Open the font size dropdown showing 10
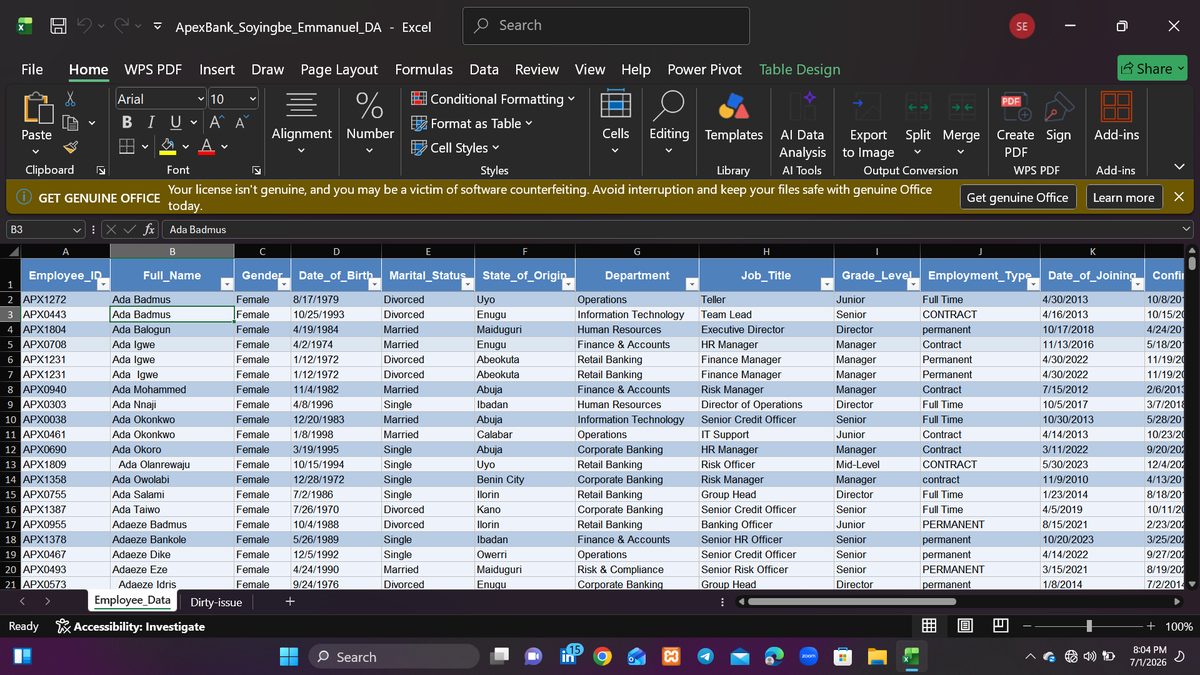Screen dimensions: 1200x675 [x=253, y=99]
